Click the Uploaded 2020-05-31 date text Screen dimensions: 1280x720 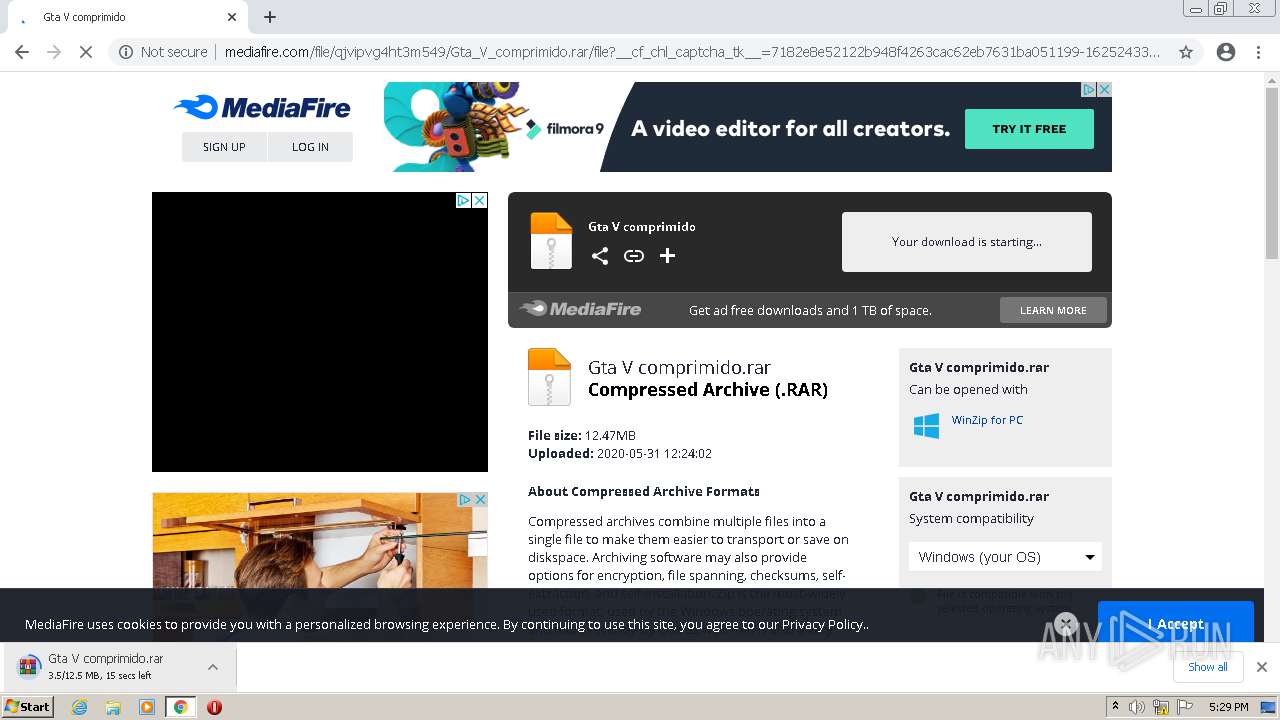620,454
